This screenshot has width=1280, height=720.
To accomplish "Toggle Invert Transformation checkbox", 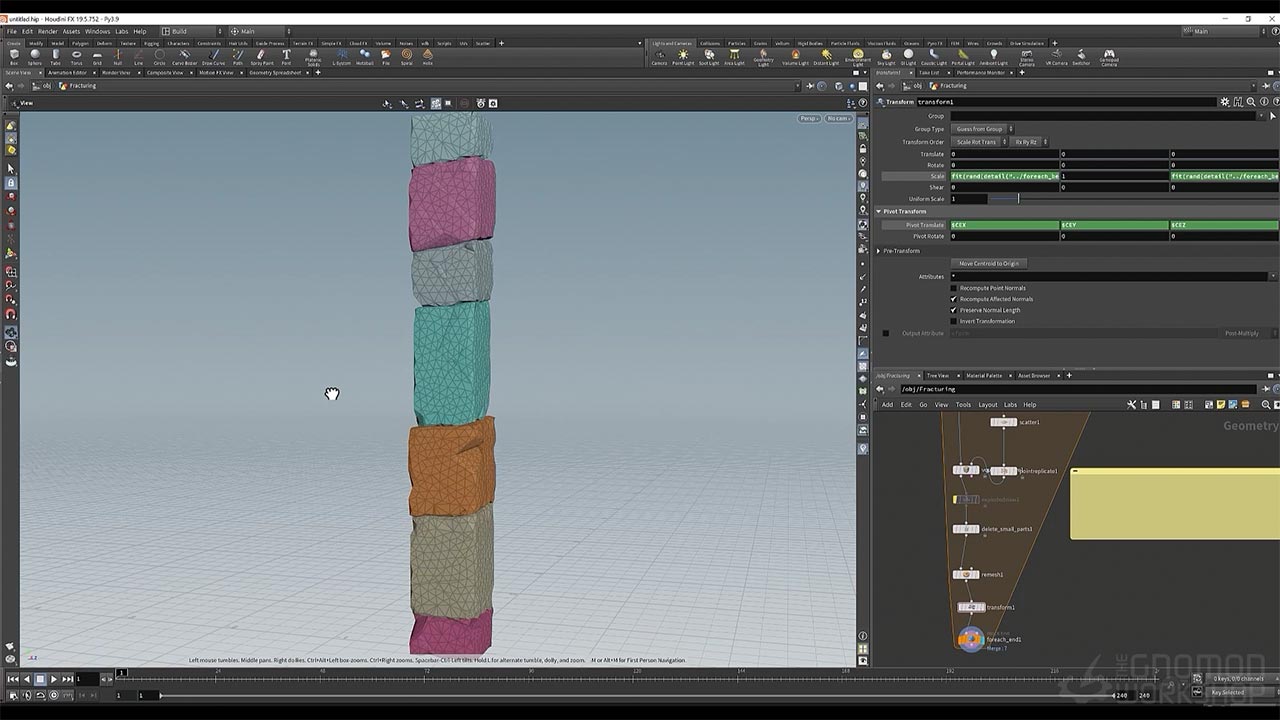I will 953,321.
